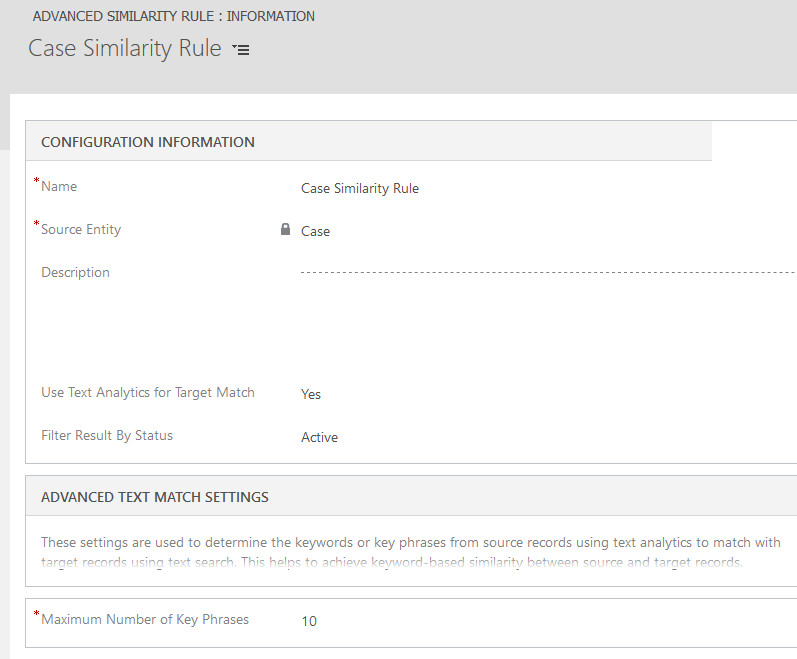797x659 pixels.
Task: Open the record menu icon beside Case Similarity Rule
Action: 241,49
